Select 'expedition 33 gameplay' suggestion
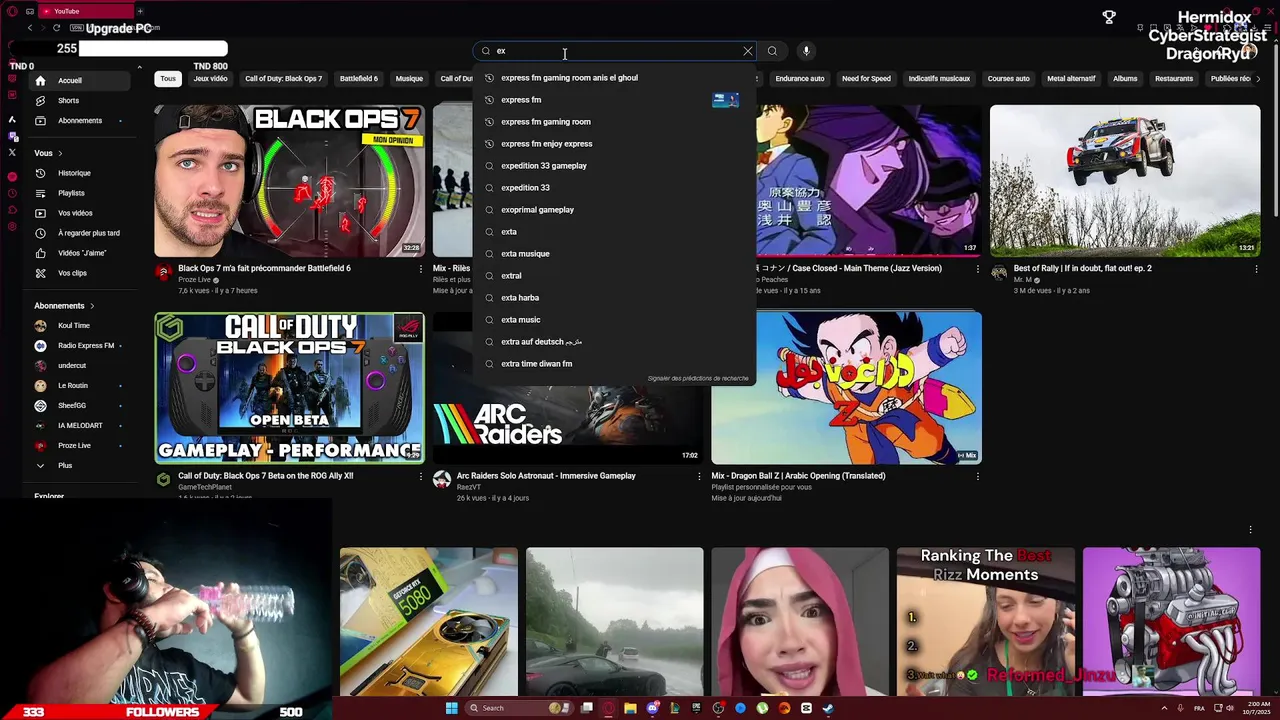Screen dimensions: 1280x720 tap(615, 166)
